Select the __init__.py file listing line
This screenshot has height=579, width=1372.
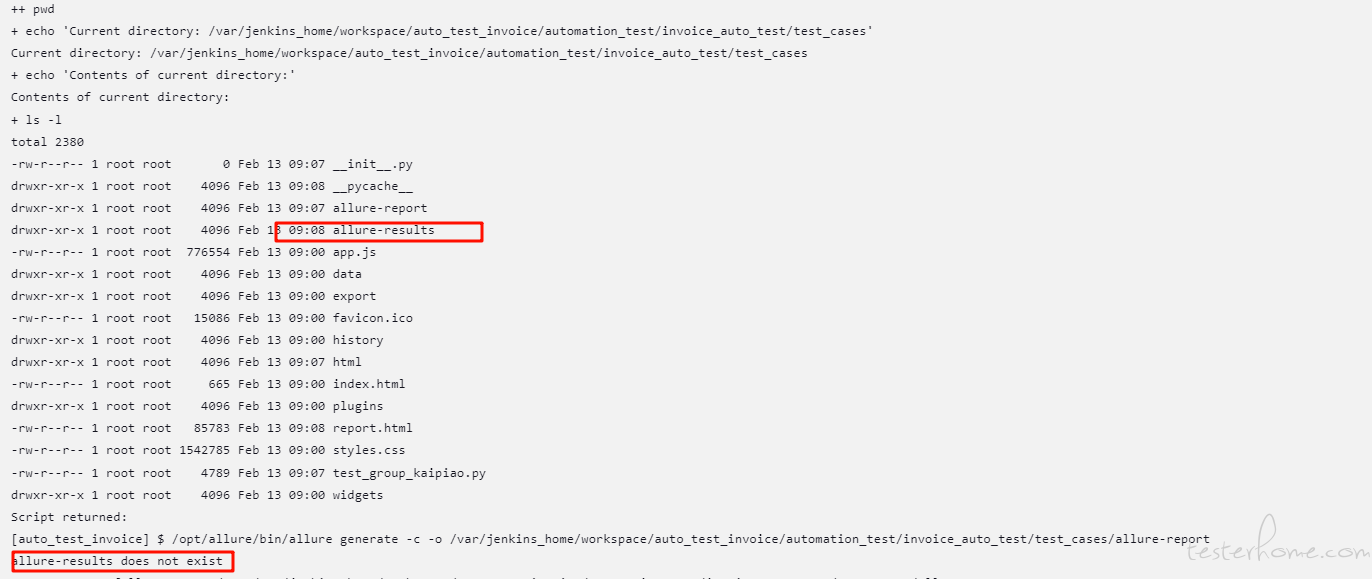point(212,164)
